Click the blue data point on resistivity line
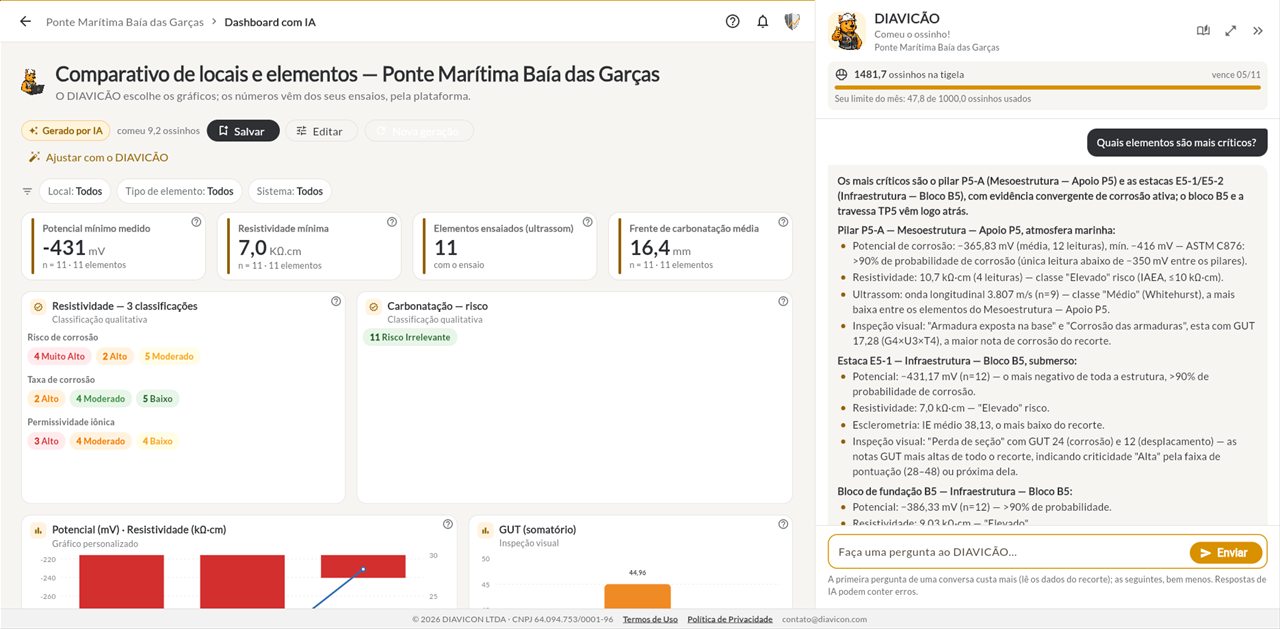This screenshot has width=1280, height=629. click(x=362, y=570)
